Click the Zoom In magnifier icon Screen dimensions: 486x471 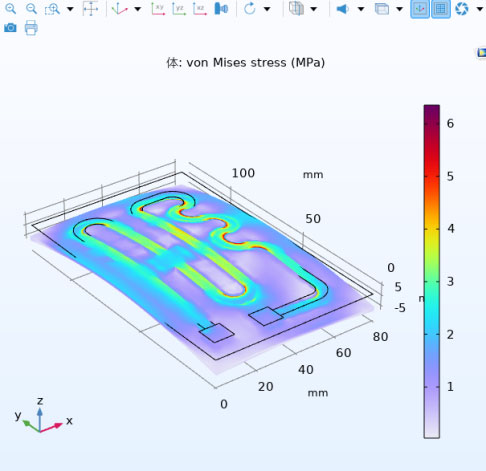click(11, 8)
